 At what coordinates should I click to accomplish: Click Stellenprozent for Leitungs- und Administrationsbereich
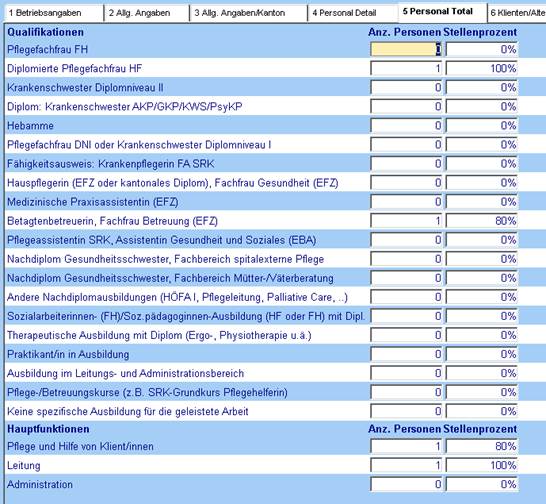coord(482,373)
